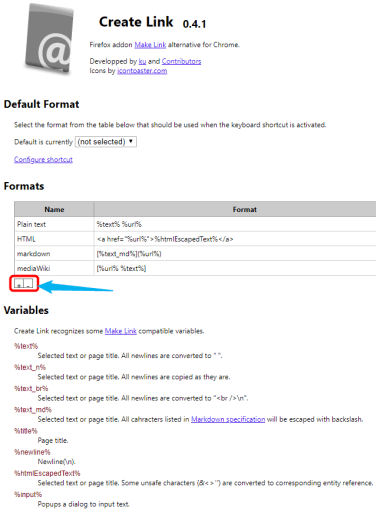
Task: Open the Contributors link
Action: (x=181, y=61)
